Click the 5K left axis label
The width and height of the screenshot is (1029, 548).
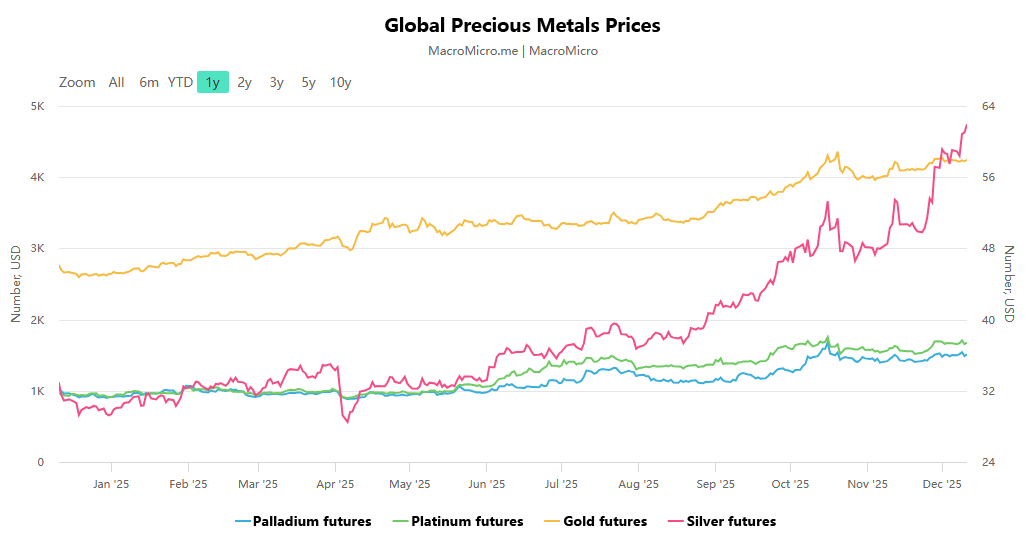(36, 106)
